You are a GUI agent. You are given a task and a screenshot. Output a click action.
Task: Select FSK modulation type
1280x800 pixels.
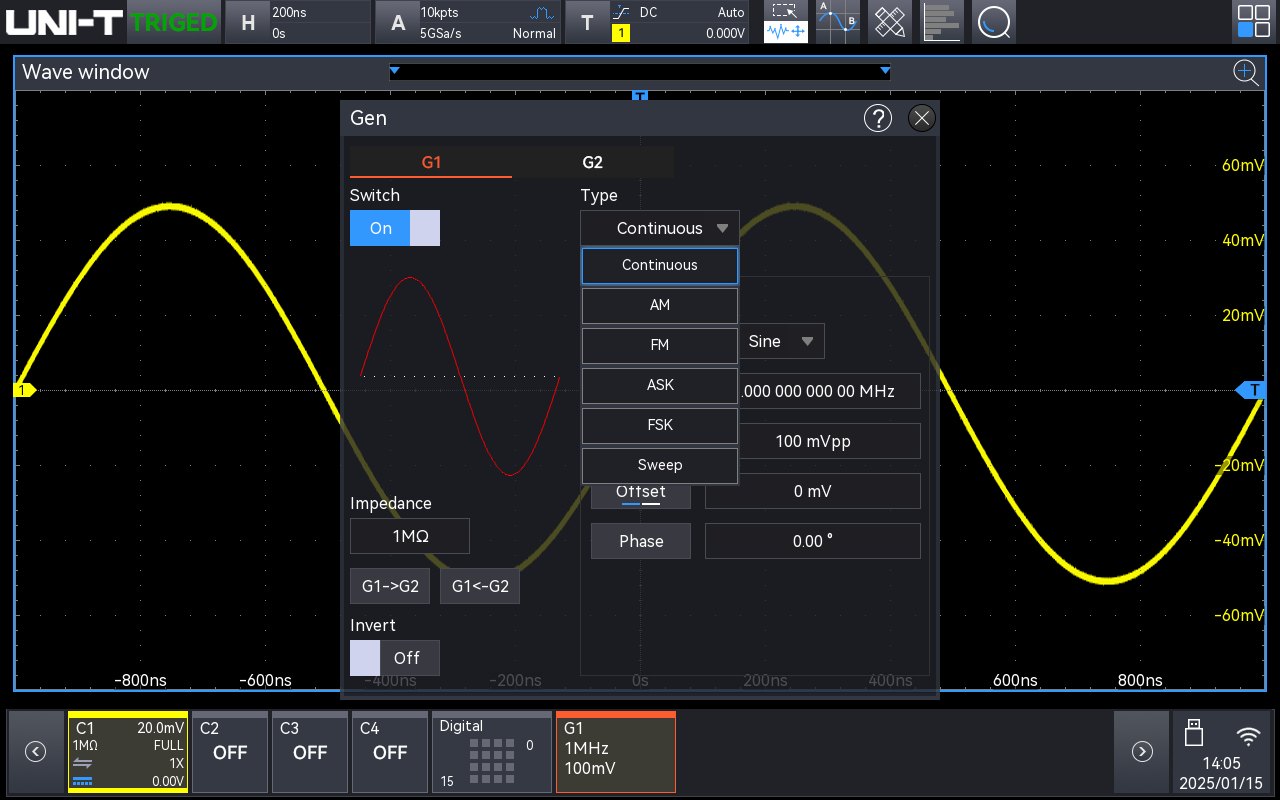click(x=660, y=425)
